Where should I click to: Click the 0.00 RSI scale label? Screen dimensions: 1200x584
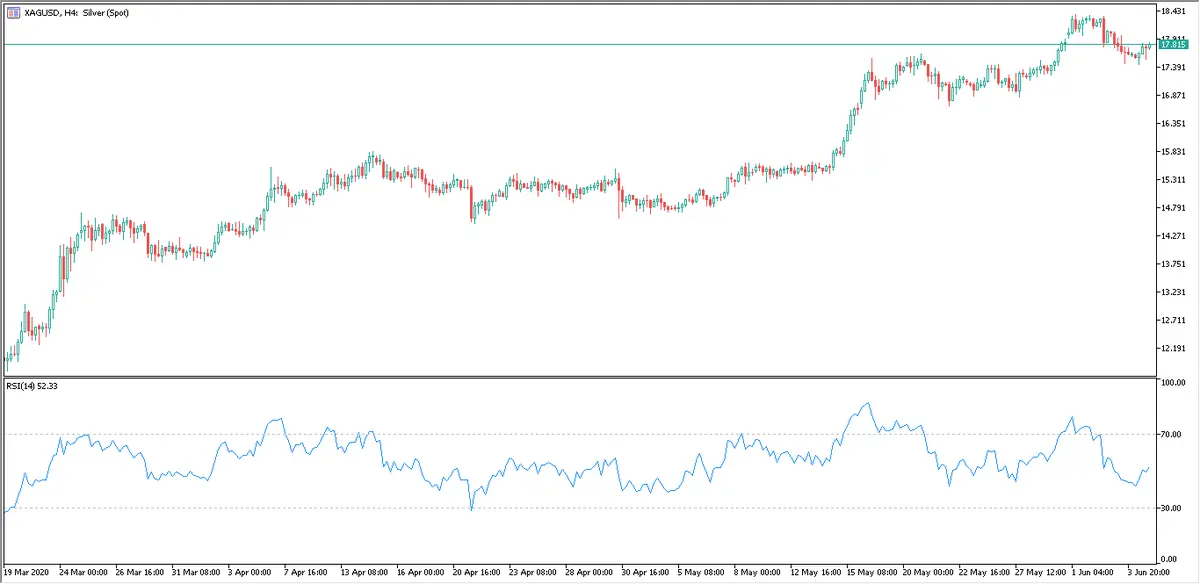[1169, 558]
